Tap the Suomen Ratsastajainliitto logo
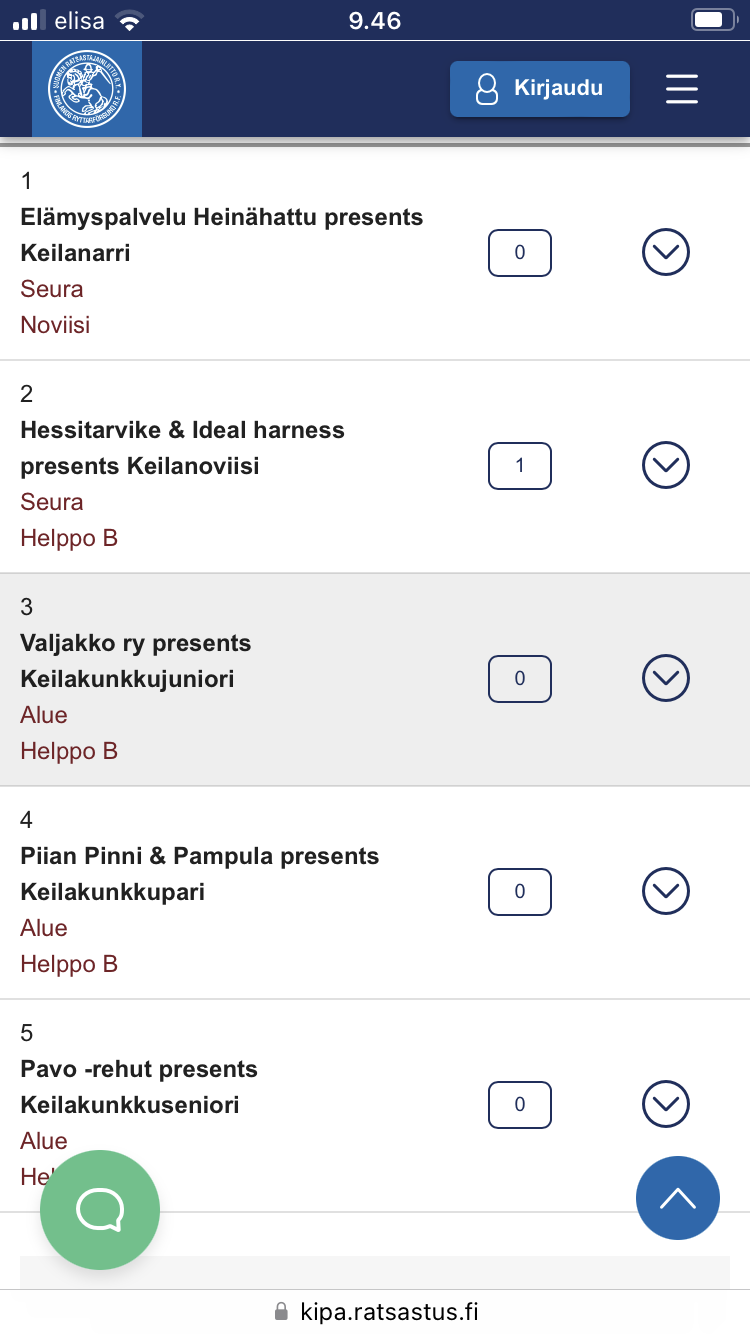The image size is (750, 1334). click(x=87, y=89)
